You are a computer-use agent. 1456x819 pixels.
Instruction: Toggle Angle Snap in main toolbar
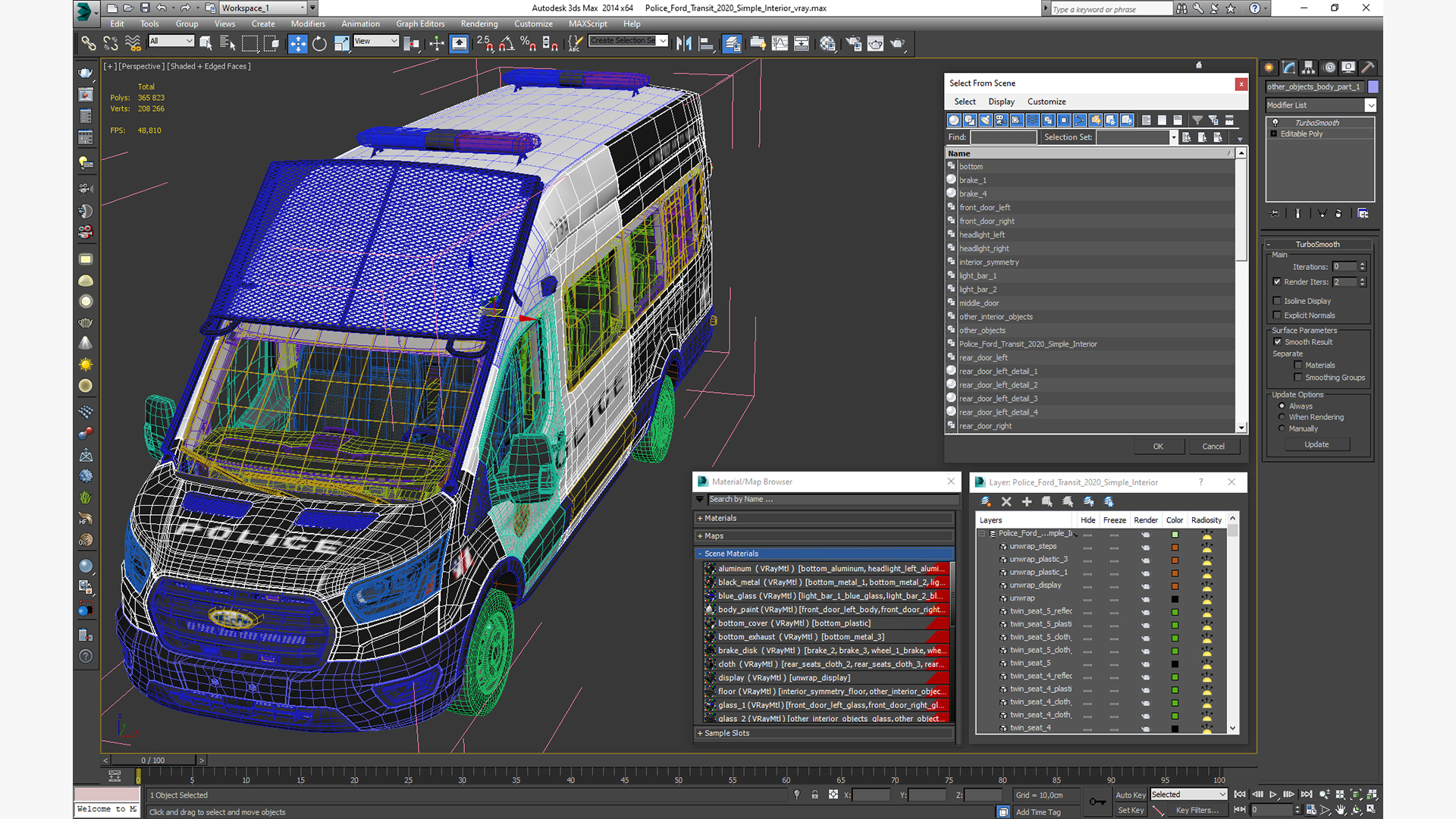point(507,44)
